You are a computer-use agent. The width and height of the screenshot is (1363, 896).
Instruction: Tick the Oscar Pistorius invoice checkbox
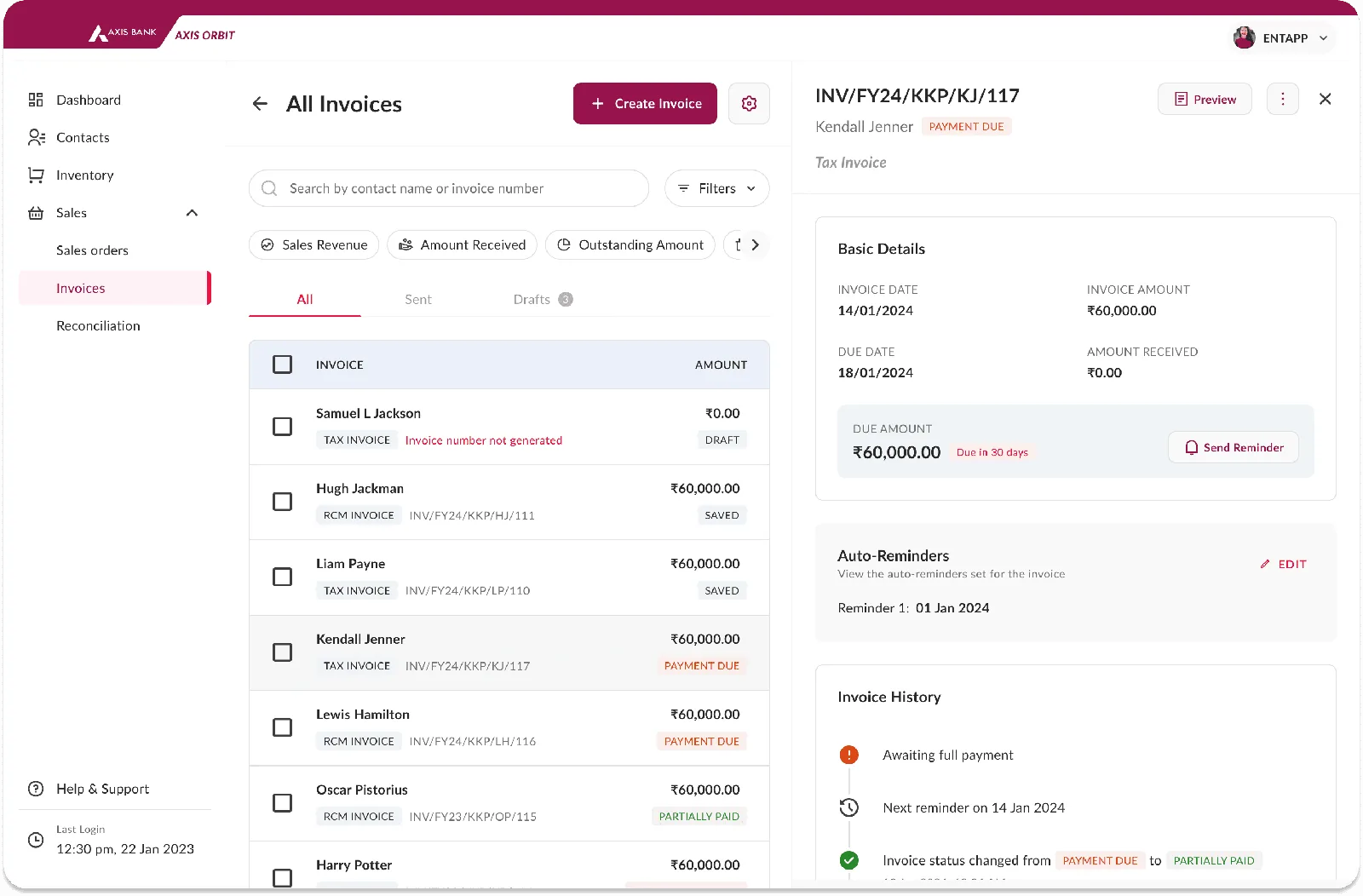tap(282, 803)
